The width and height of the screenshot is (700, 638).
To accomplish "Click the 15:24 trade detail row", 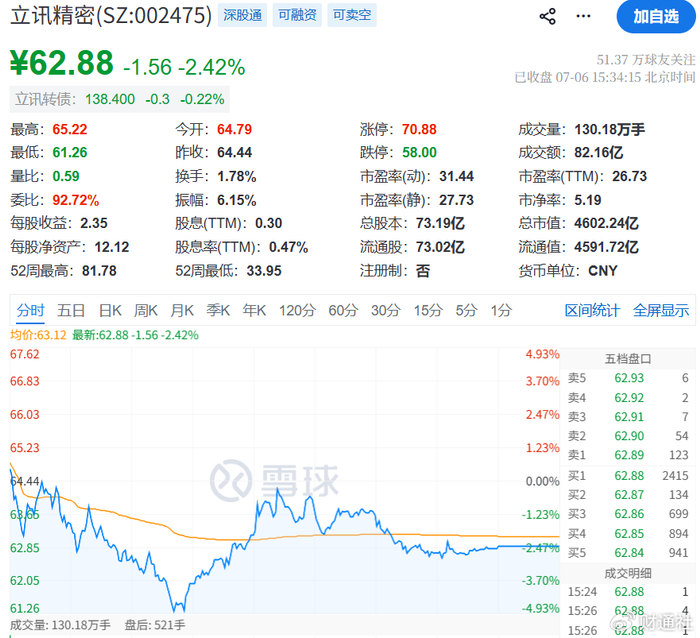I will tap(628, 592).
